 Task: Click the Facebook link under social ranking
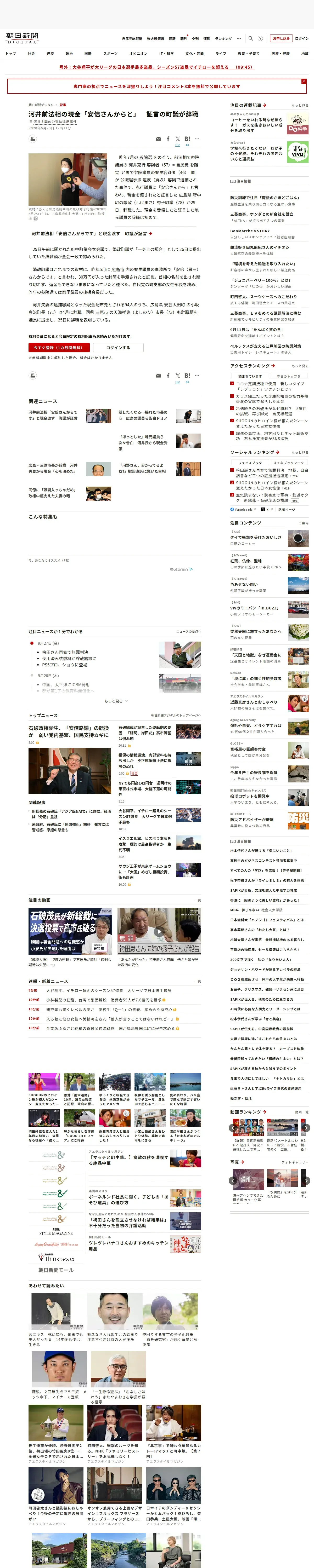click(x=244, y=510)
